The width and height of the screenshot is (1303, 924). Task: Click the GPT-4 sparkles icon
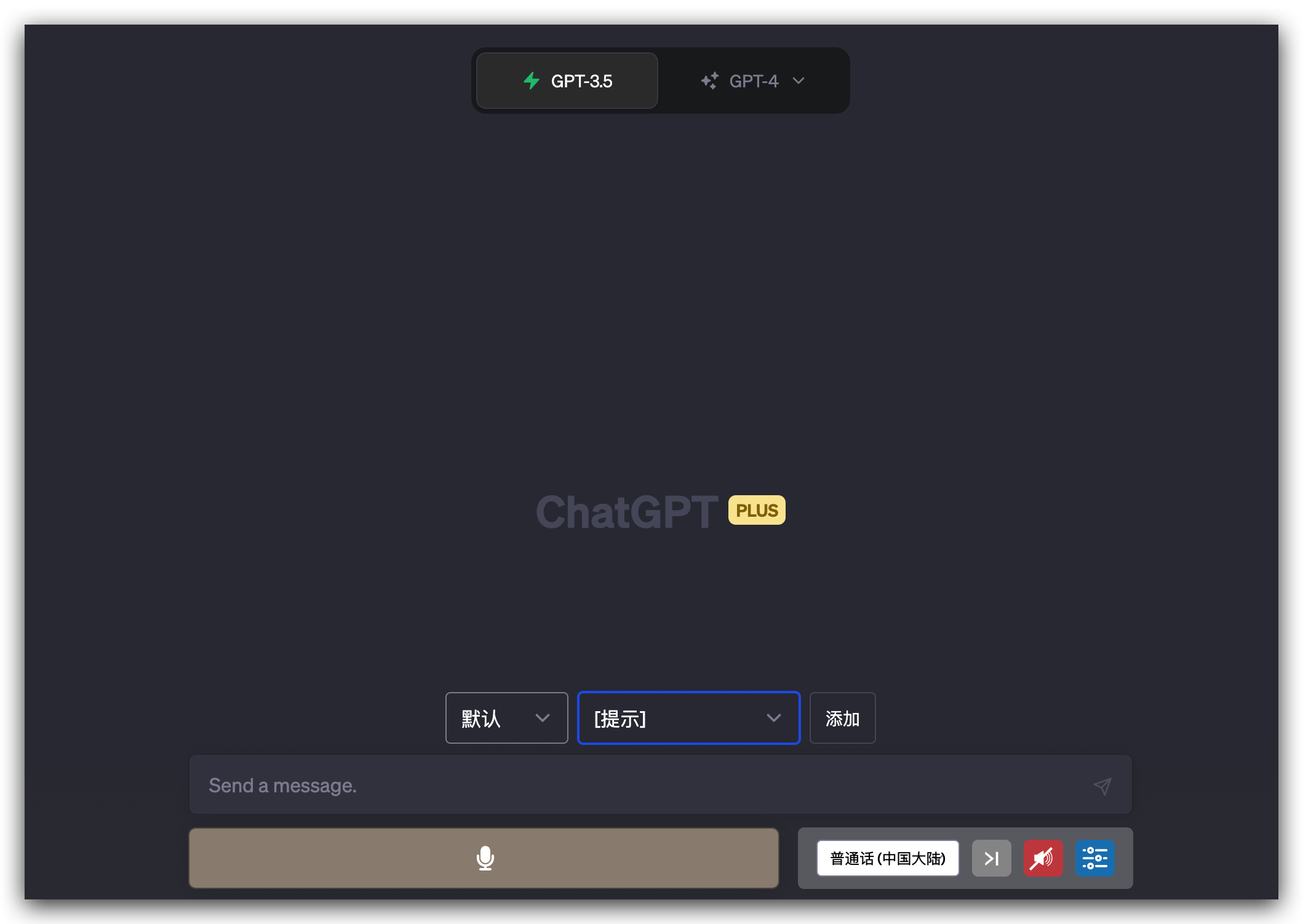pyautogui.click(x=710, y=81)
